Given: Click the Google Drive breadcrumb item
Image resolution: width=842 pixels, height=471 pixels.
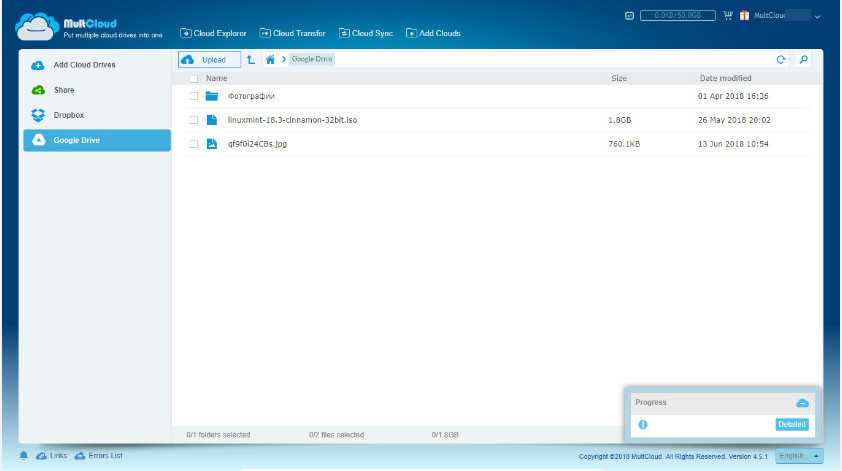Looking at the screenshot, I should [x=312, y=60].
